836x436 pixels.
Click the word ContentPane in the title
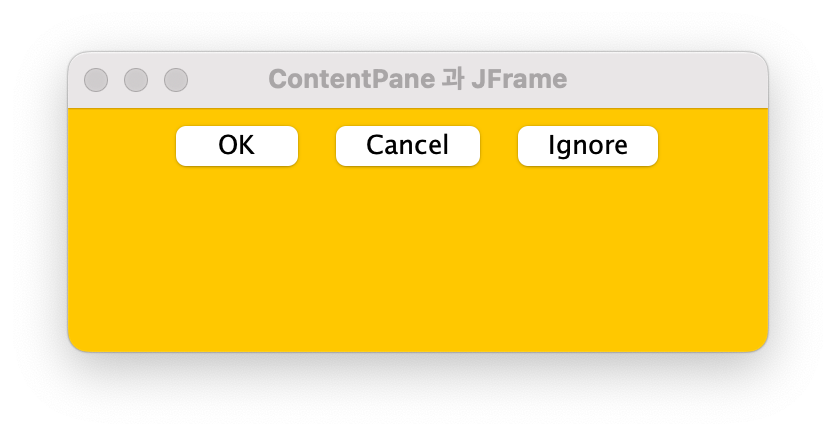click(352, 79)
